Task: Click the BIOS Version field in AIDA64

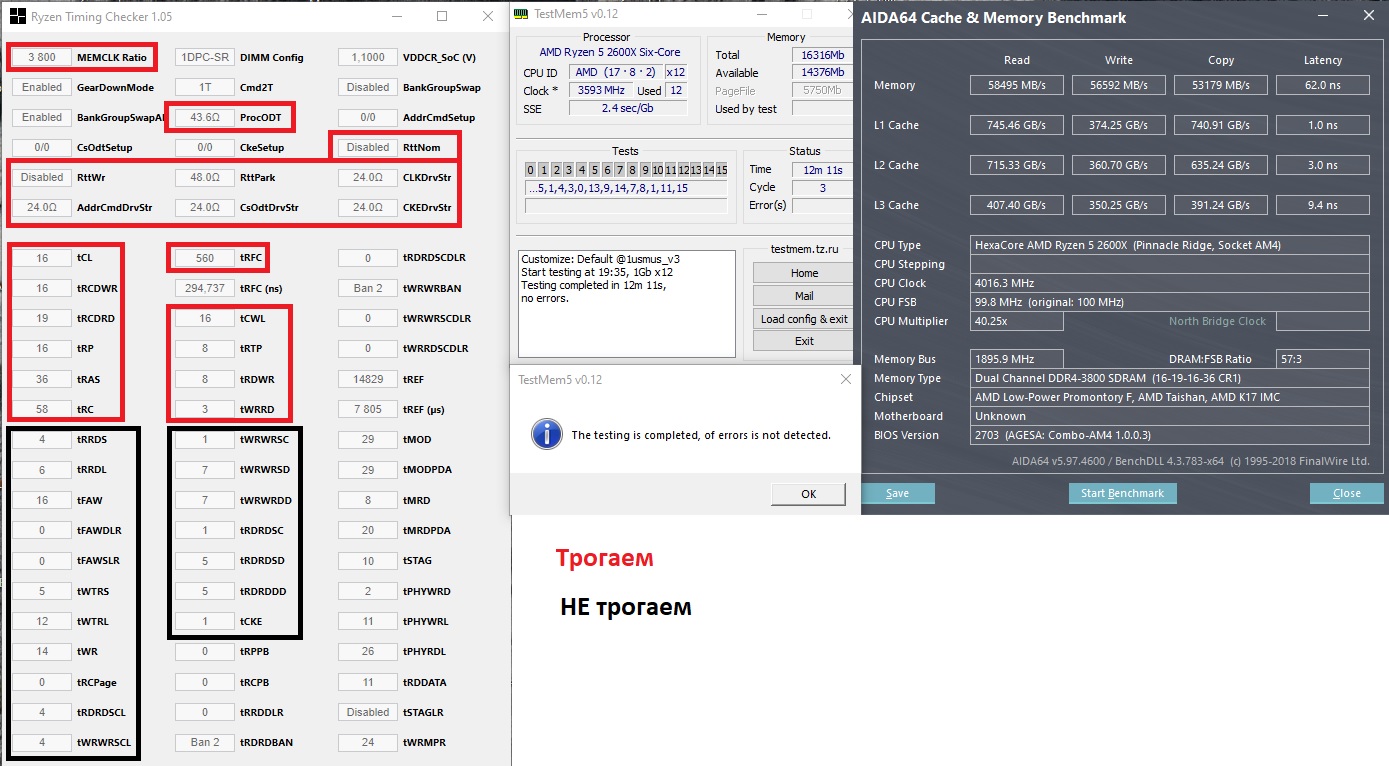Action: (x=1170, y=435)
